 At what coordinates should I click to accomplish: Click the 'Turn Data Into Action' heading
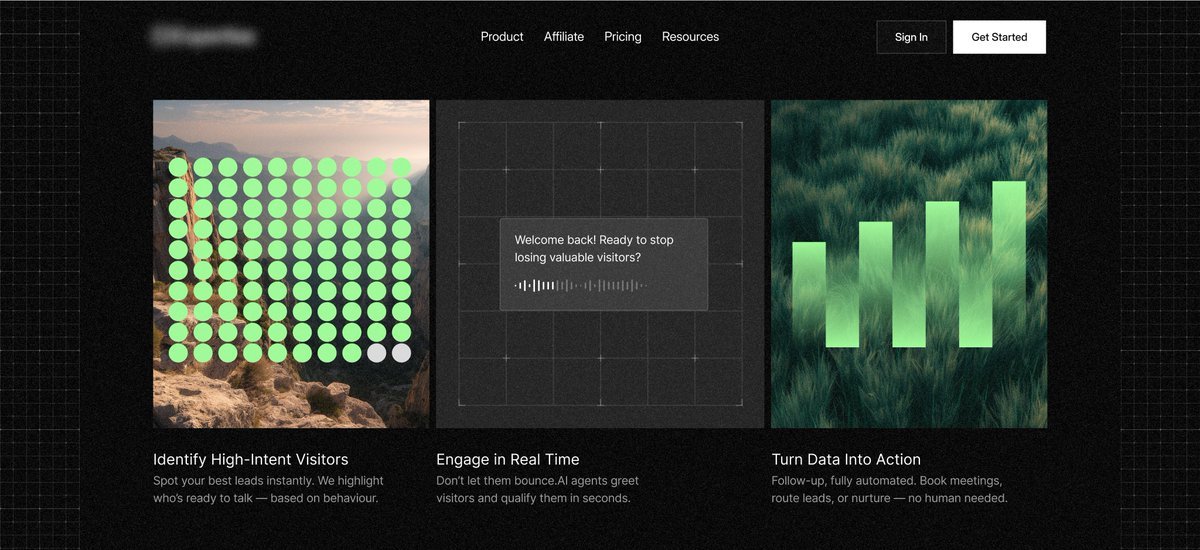tap(846, 460)
